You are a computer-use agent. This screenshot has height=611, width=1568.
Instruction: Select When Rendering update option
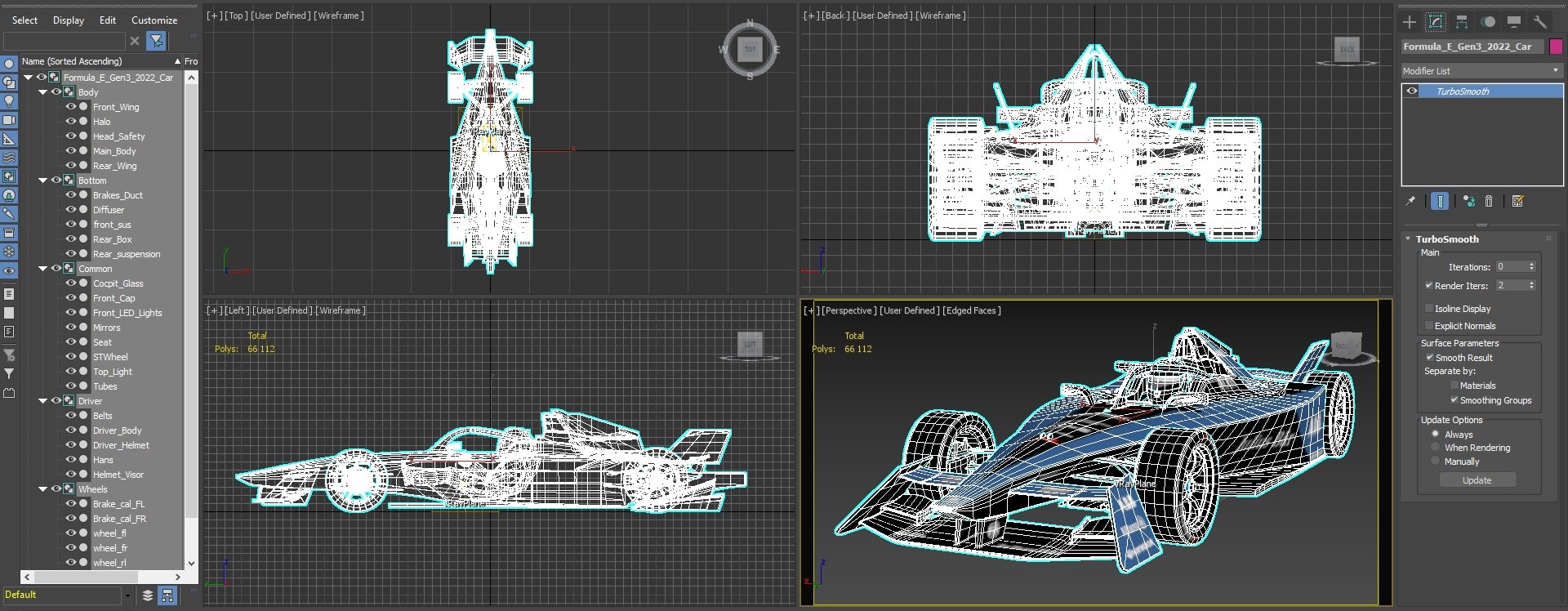pos(1436,448)
